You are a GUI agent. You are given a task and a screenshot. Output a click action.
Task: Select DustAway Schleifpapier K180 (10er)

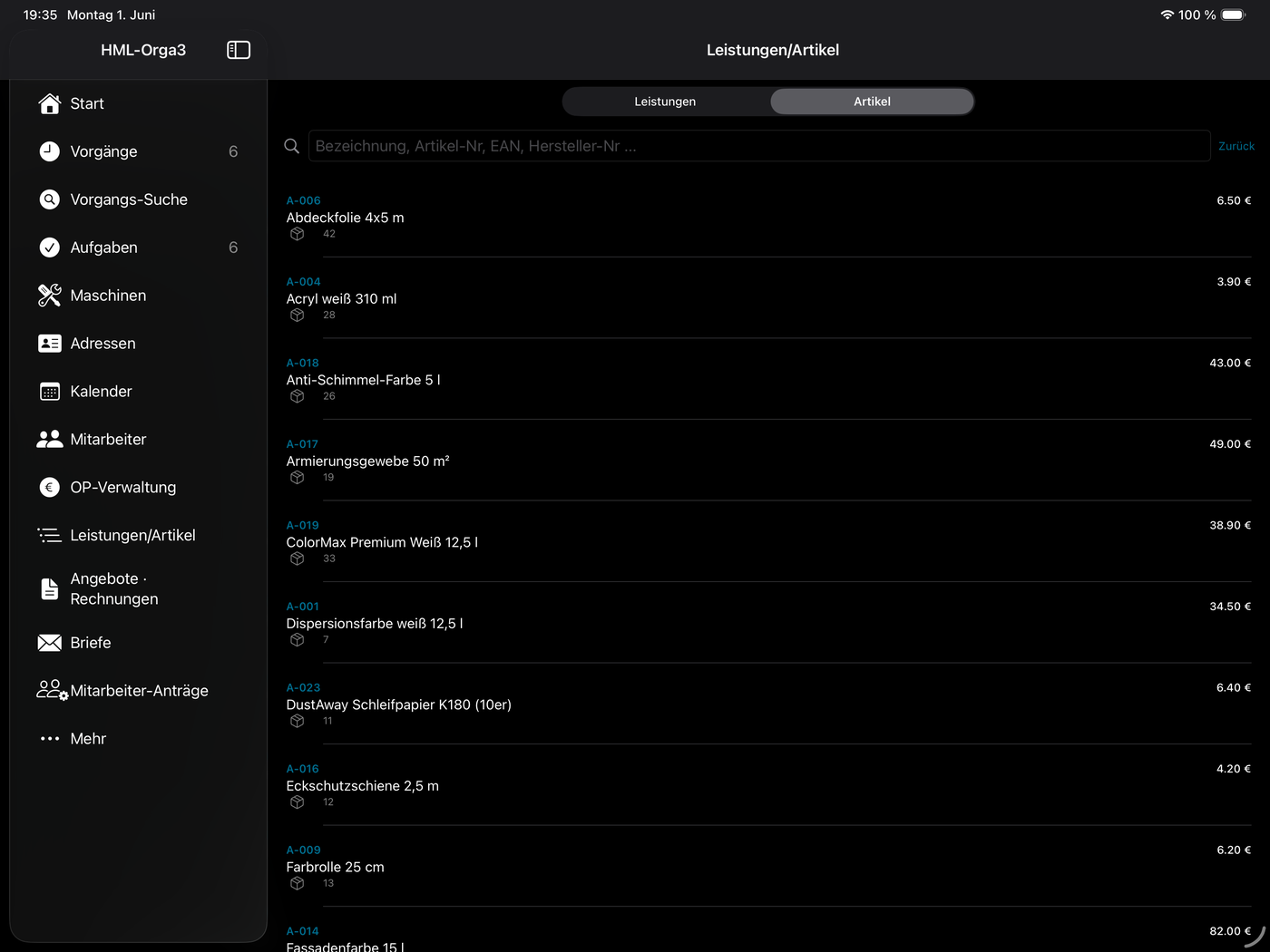pyautogui.click(x=398, y=704)
